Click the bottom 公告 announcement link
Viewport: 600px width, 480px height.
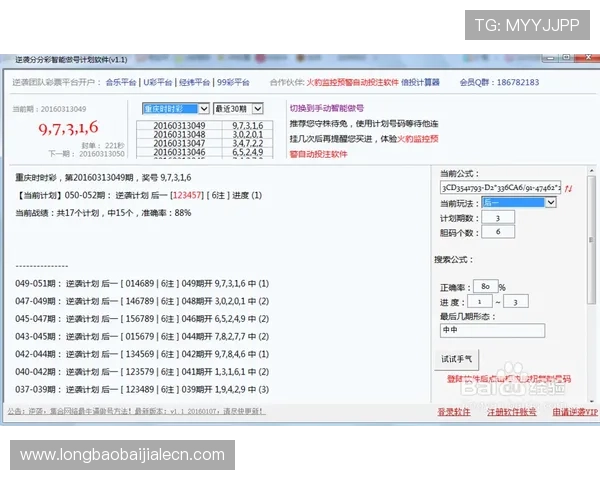(x=136, y=411)
